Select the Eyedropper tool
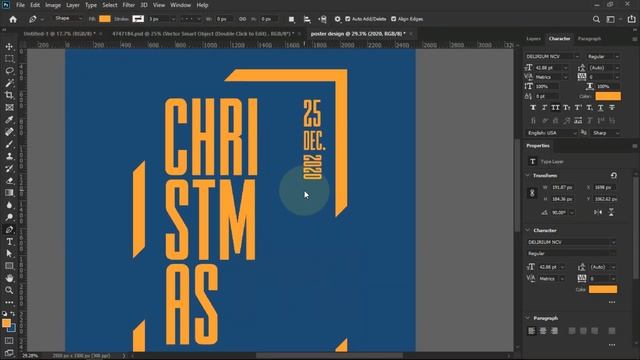 coord(9,120)
